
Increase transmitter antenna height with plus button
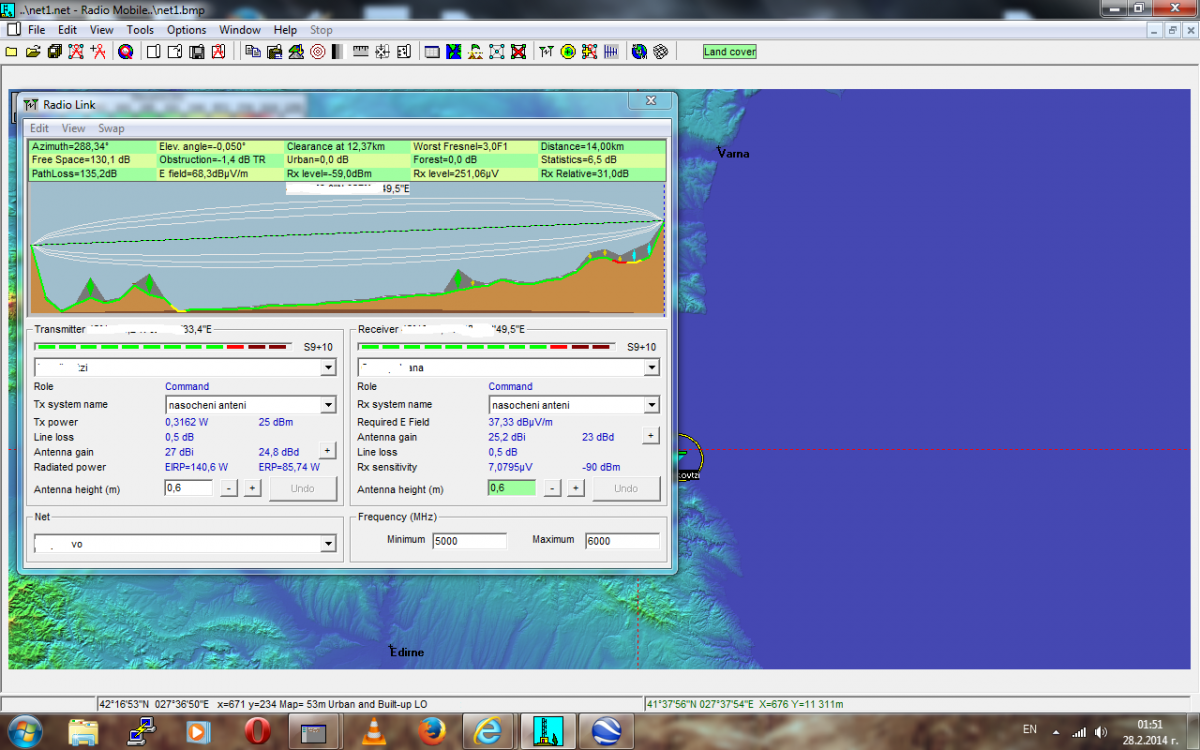coord(252,488)
